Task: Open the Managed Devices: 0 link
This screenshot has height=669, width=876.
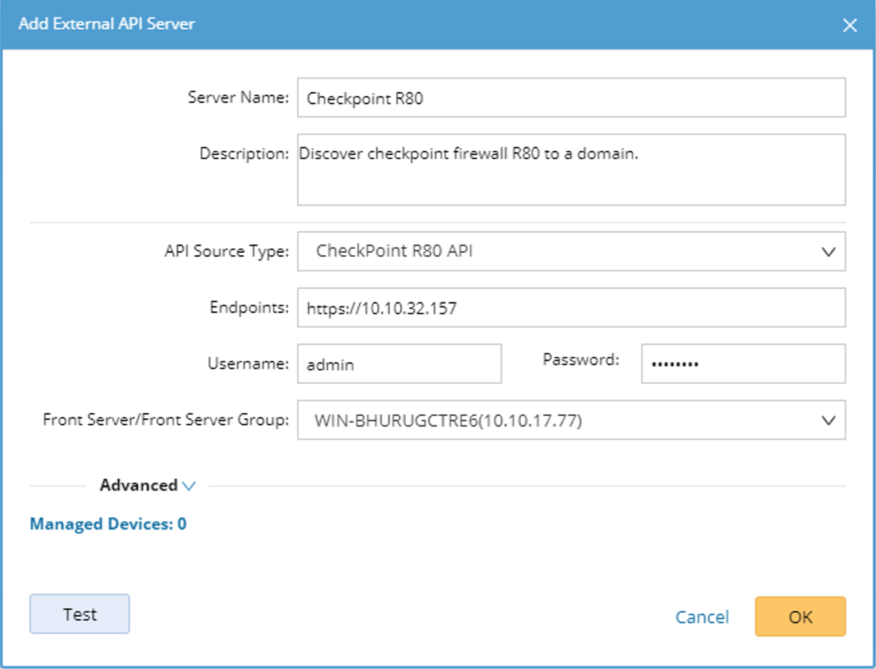Action: click(x=108, y=524)
